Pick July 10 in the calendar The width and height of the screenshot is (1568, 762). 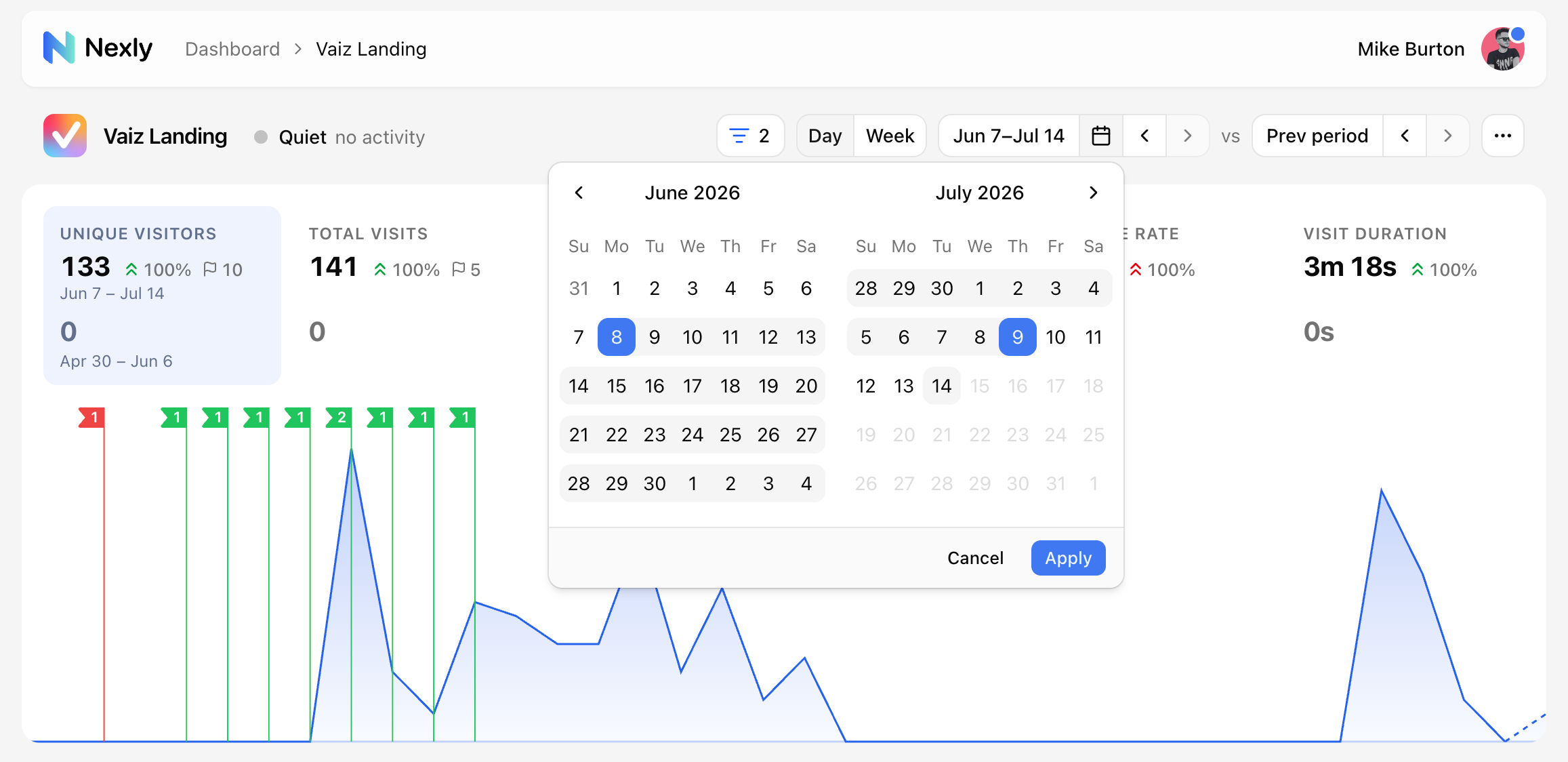click(1055, 337)
